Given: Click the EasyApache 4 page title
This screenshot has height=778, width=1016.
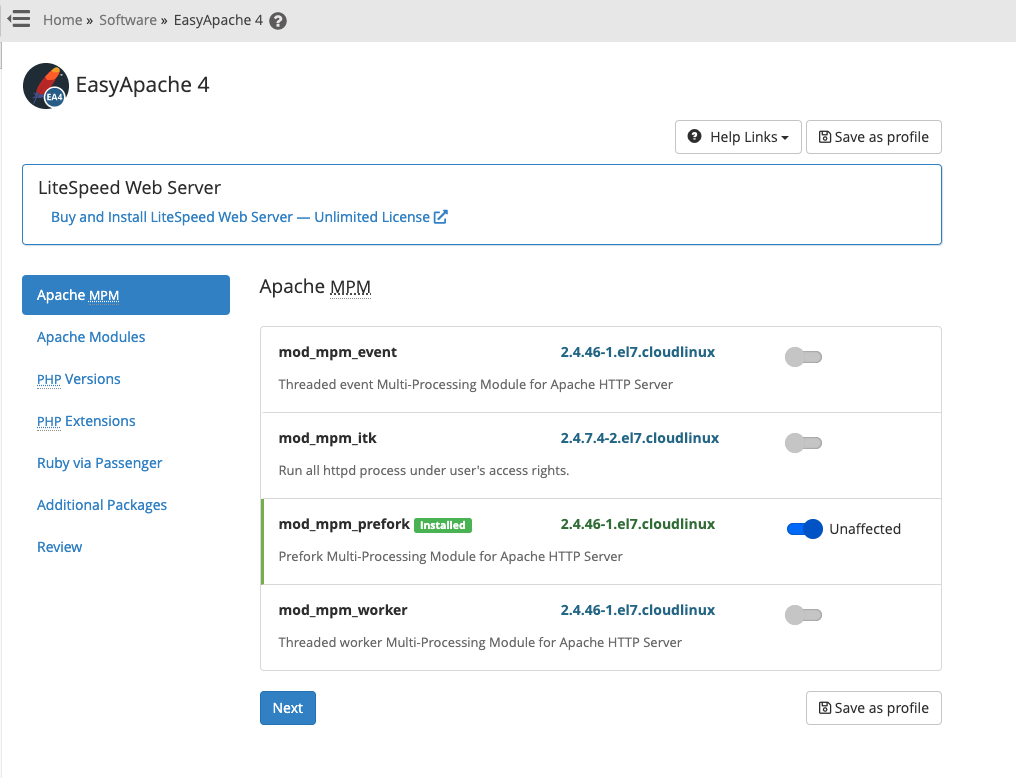Looking at the screenshot, I should (143, 85).
